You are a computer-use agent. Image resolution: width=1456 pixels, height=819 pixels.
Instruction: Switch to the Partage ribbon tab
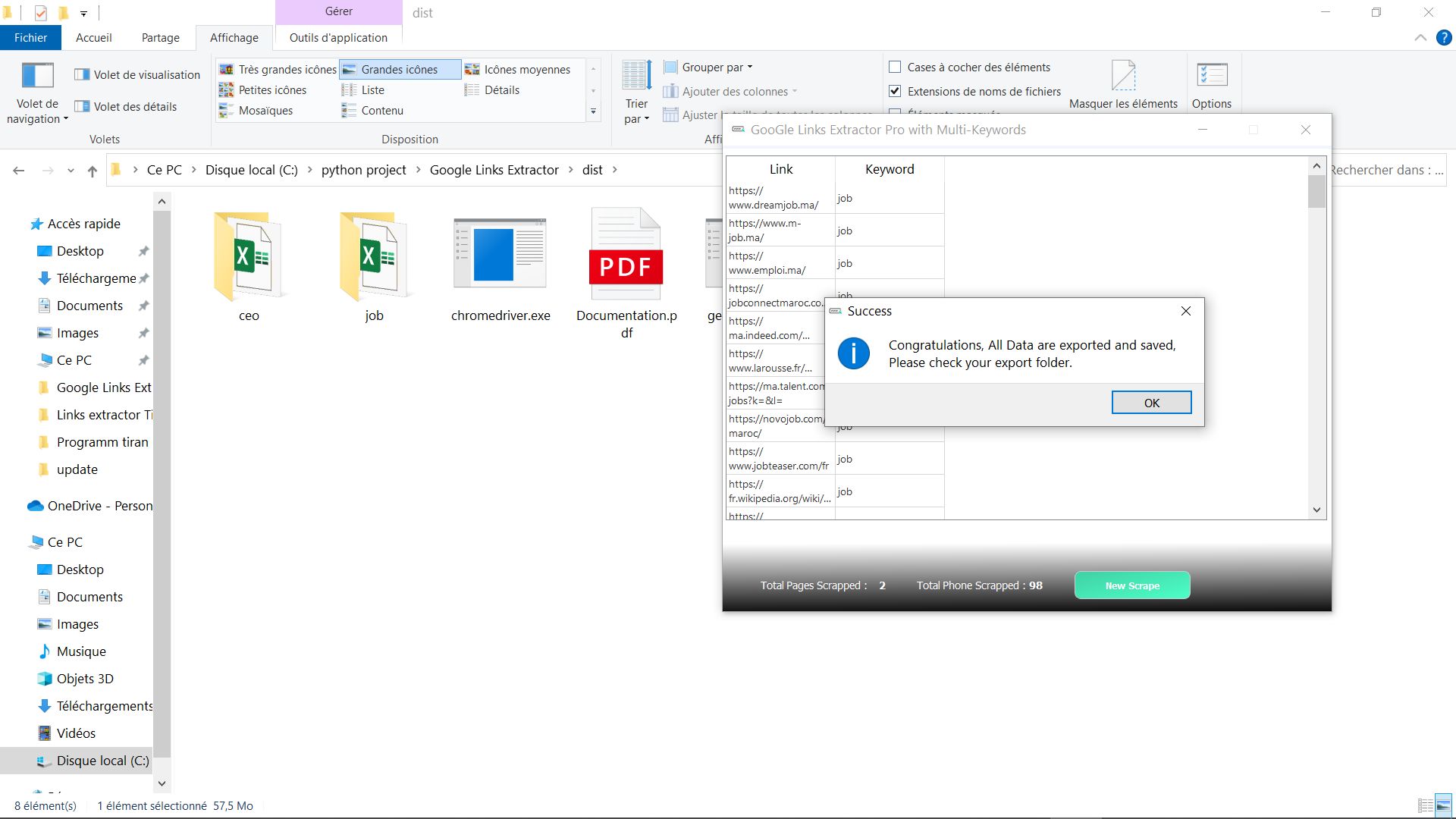161,37
